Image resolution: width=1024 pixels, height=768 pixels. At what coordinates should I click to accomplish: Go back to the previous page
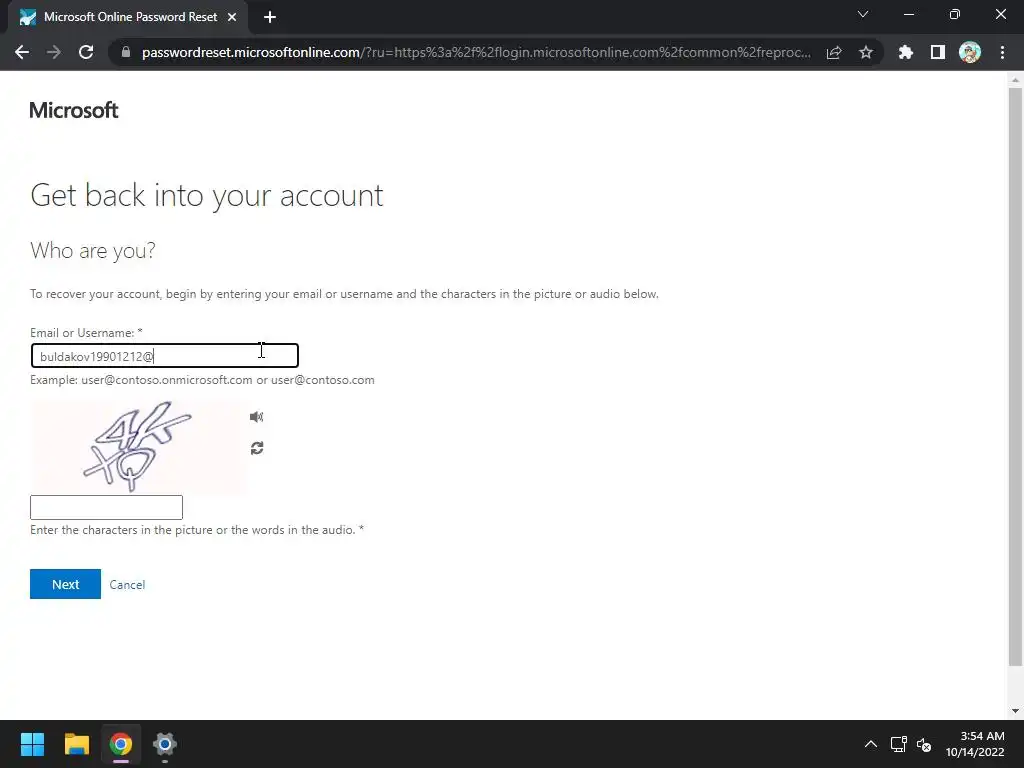[22, 52]
